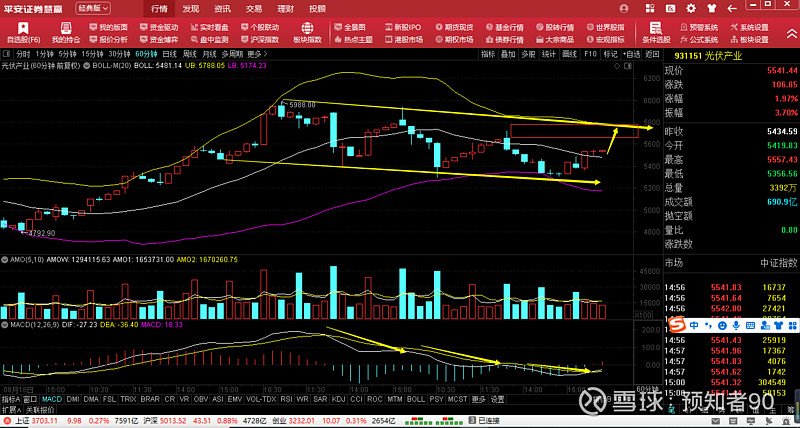Open 沪深指数 toolbar item
Image resolution: width=800 pixels, height=428 pixels.
pyautogui.click(x=260, y=39)
